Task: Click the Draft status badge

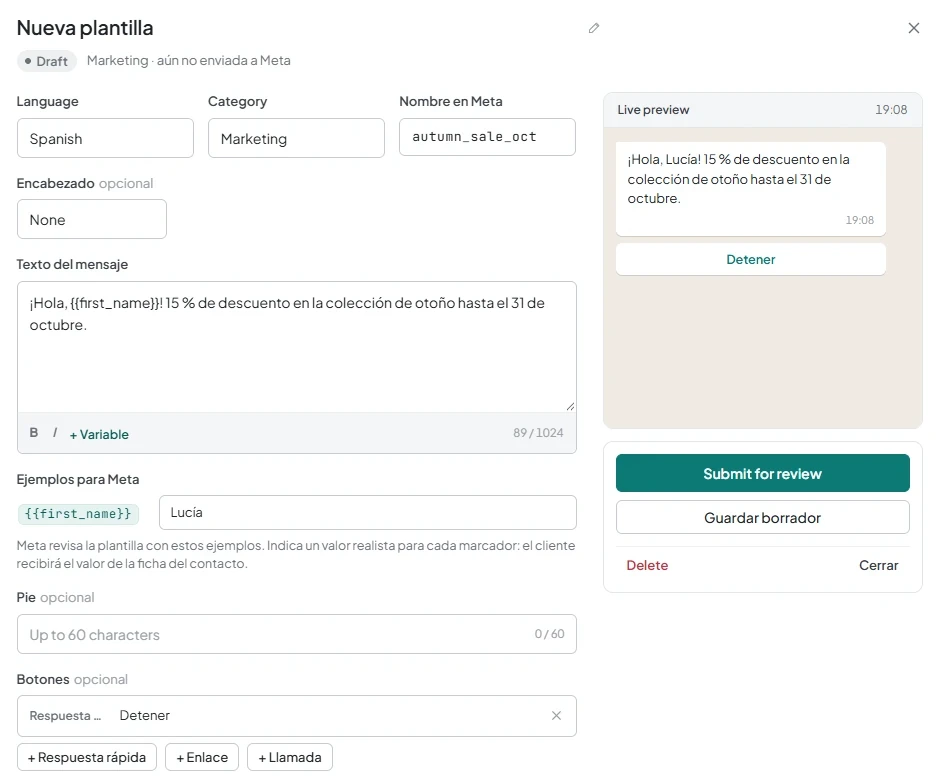Action: pos(46,61)
